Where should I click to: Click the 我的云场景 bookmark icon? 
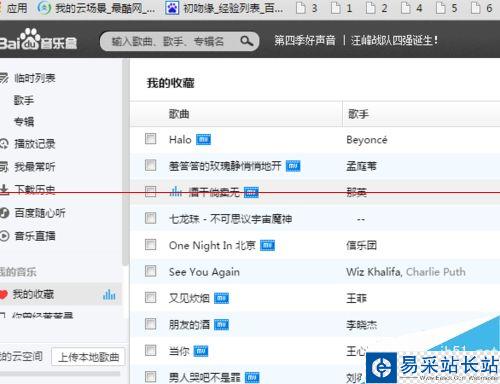pyautogui.click(x=44, y=8)
